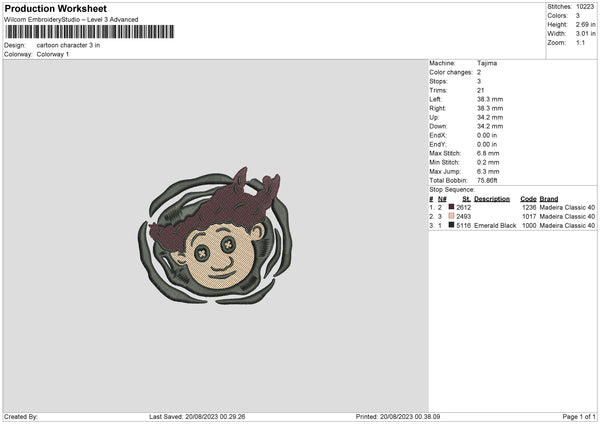Click the design name 'cartoon character 3 in'
Screen dimensions: 600x424
pos(68,45)
